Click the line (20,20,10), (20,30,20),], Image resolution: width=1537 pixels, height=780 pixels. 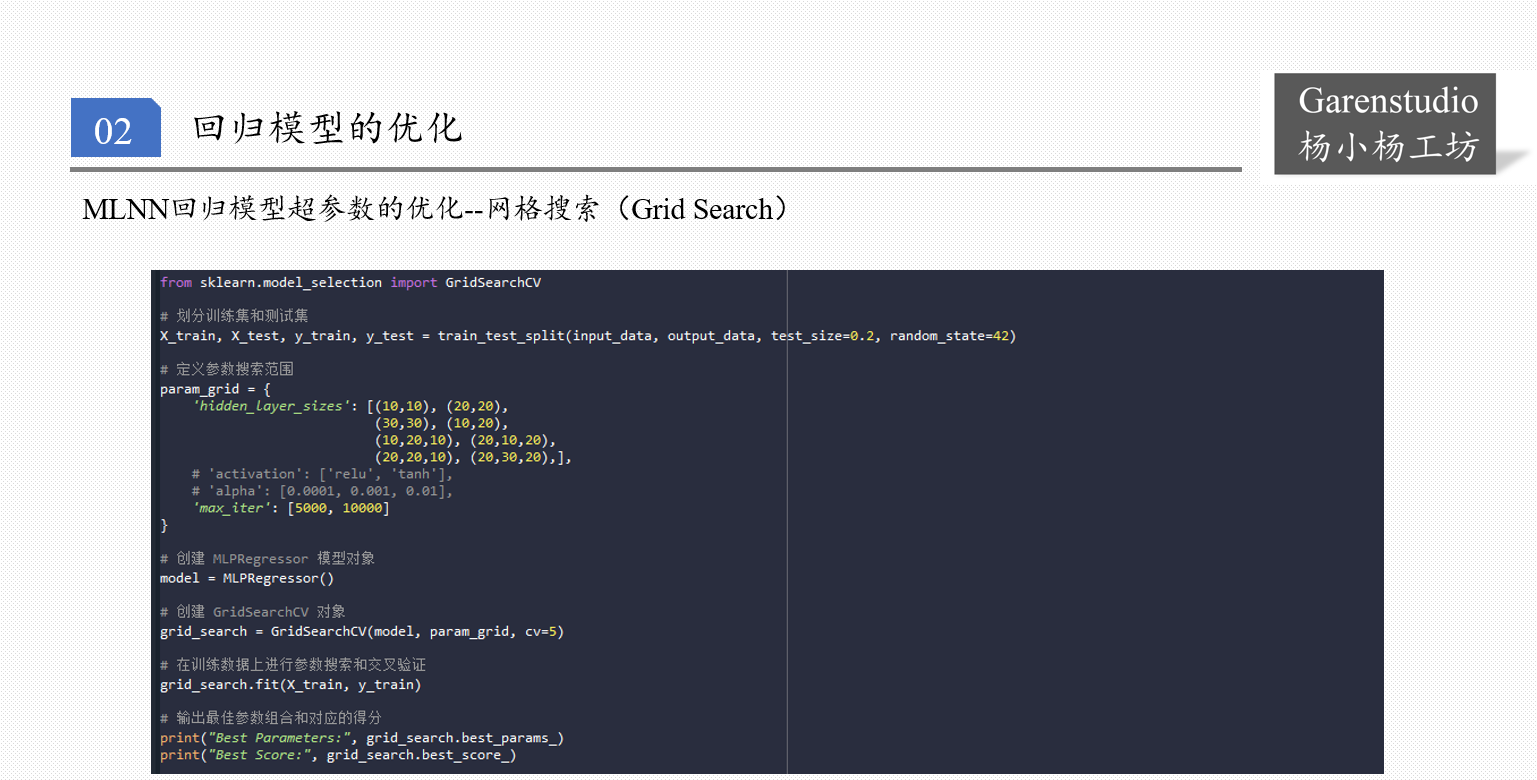point(472,457)
